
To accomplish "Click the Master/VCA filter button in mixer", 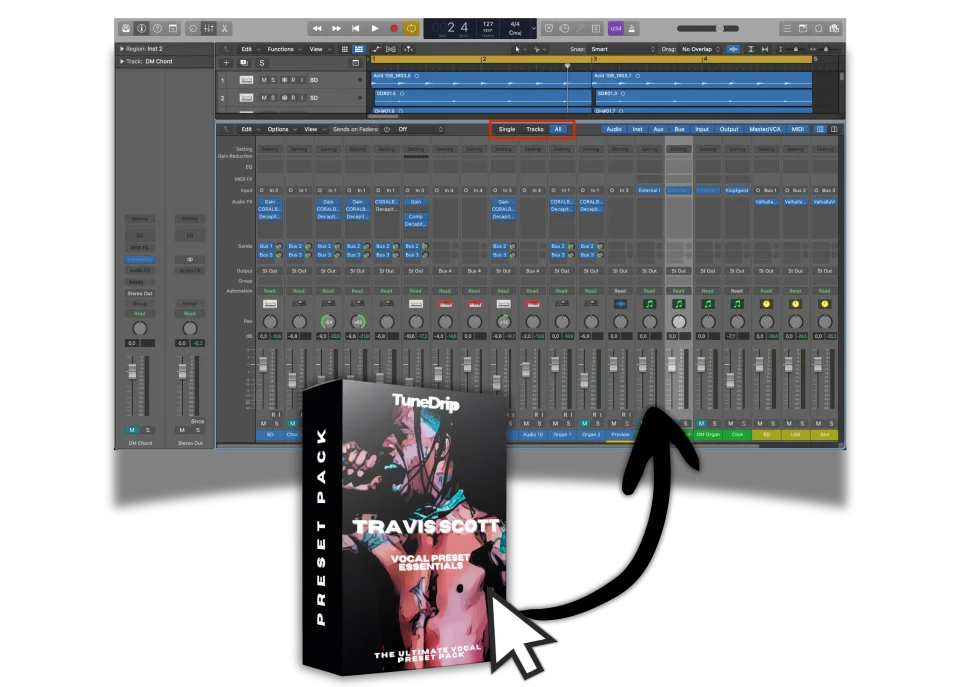I will pyautogui.click(x=765, y=129).
